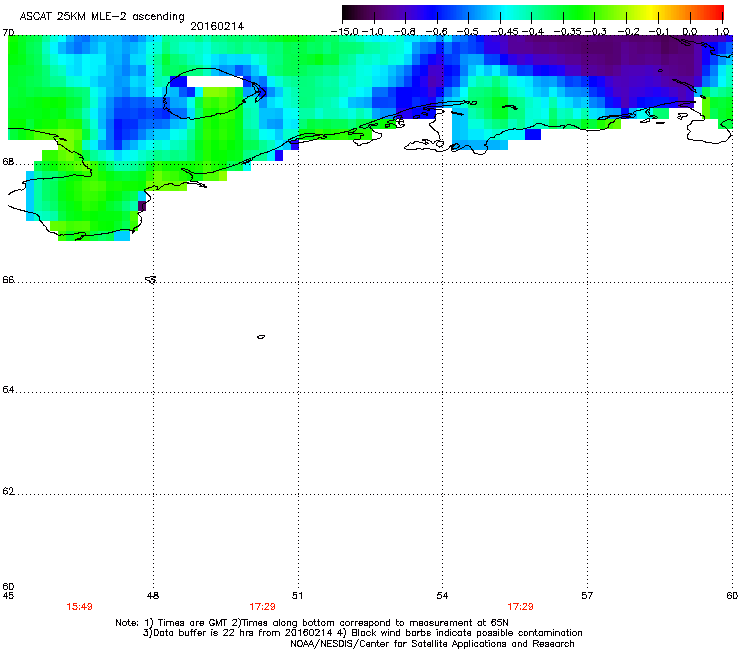Click the red "15:49" pass time stamp
The height and width of the screenshot is (650, 740).
click(79, 607)
